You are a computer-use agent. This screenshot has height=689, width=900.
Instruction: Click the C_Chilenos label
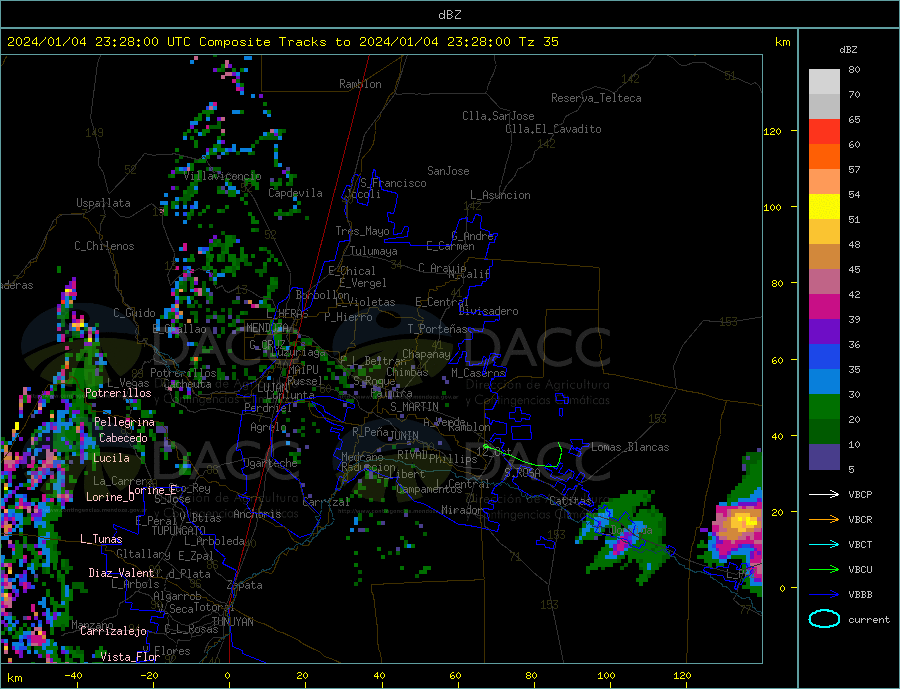tap(104, 246)
